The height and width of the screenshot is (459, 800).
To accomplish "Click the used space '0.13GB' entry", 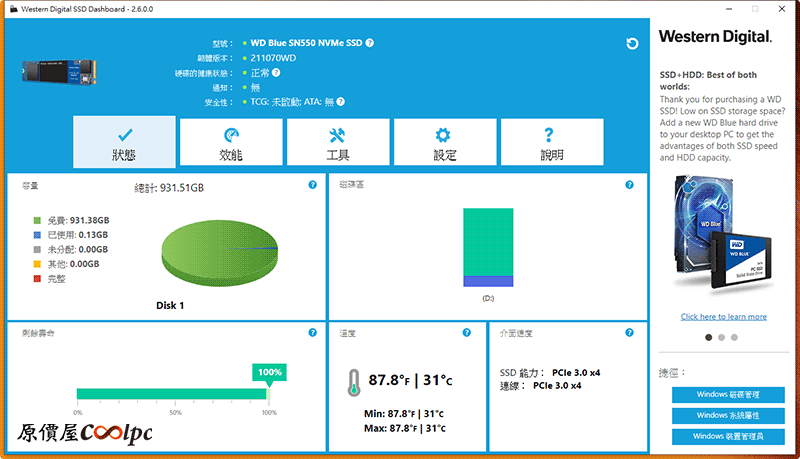I will coord(78,235).
